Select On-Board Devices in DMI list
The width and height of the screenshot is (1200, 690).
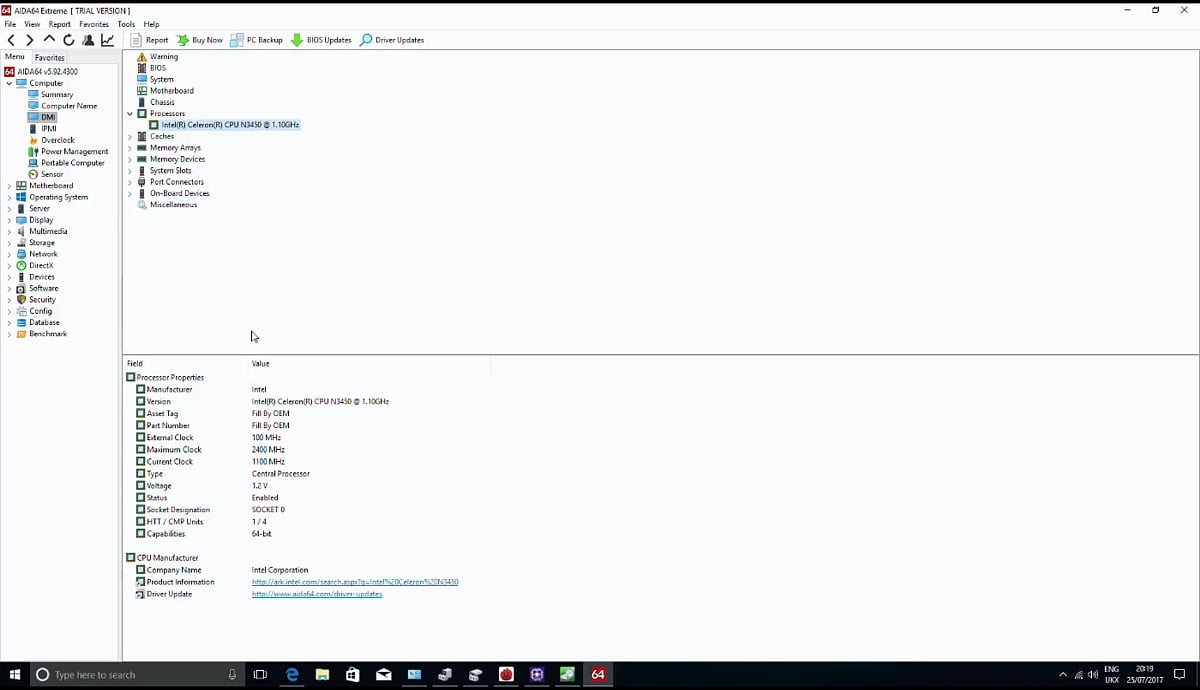coord(179,194)
